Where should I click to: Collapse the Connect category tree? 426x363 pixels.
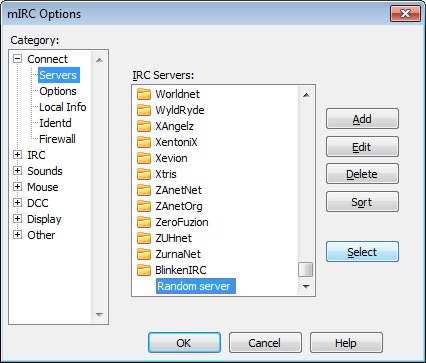[17, 59]
